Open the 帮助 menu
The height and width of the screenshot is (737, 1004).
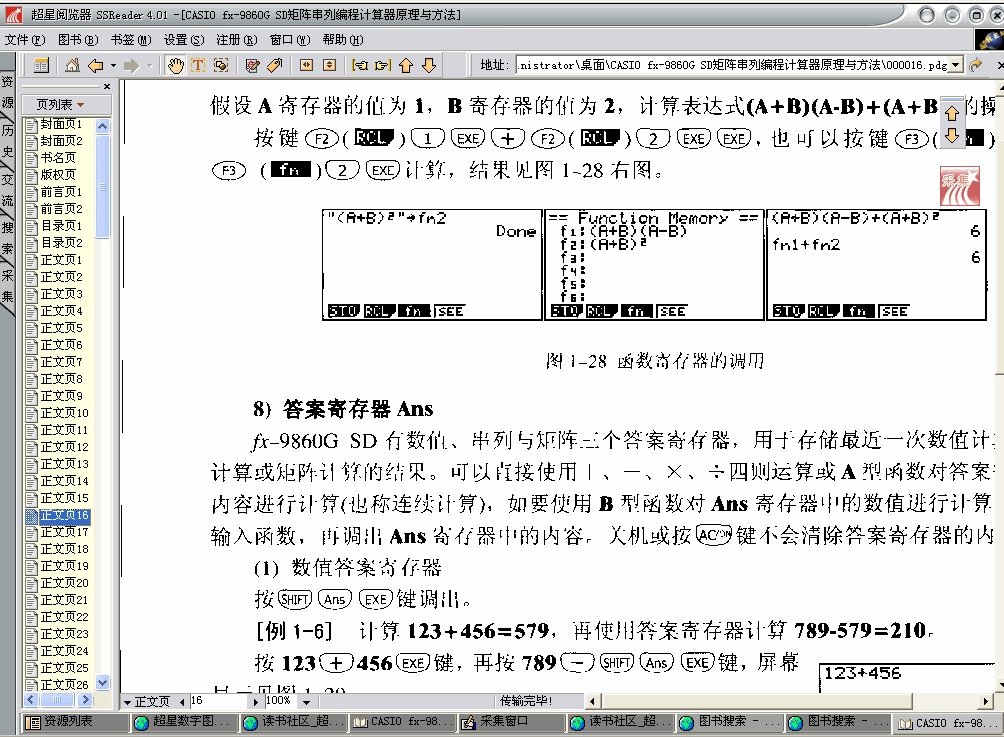(343, 40)
